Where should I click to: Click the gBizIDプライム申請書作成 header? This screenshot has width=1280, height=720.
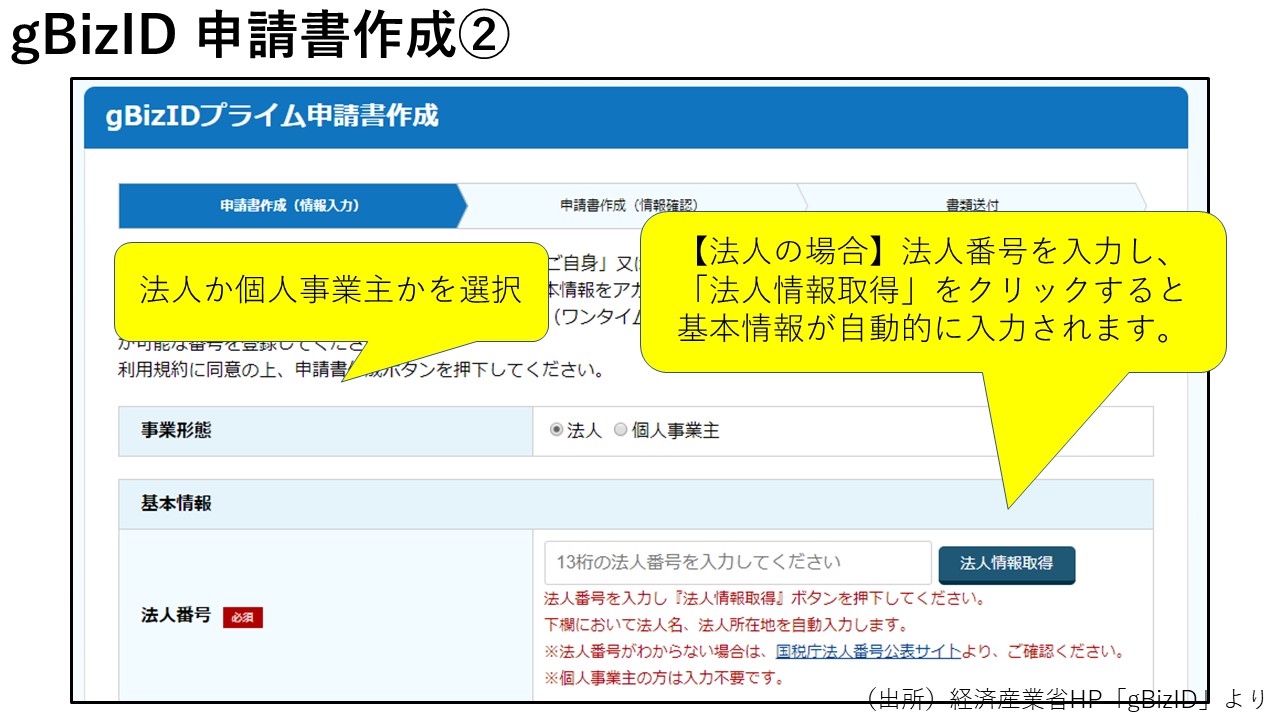(272, 116)
